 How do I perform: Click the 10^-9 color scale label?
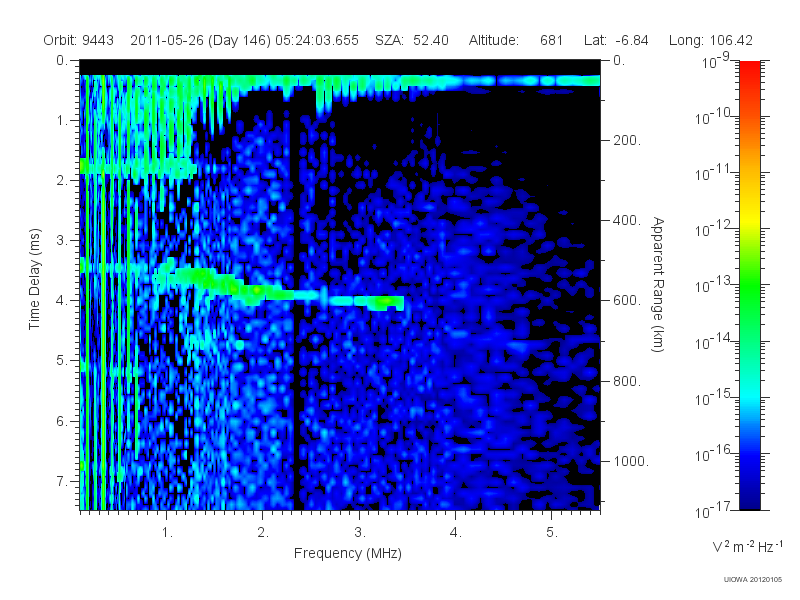(716, 60)
